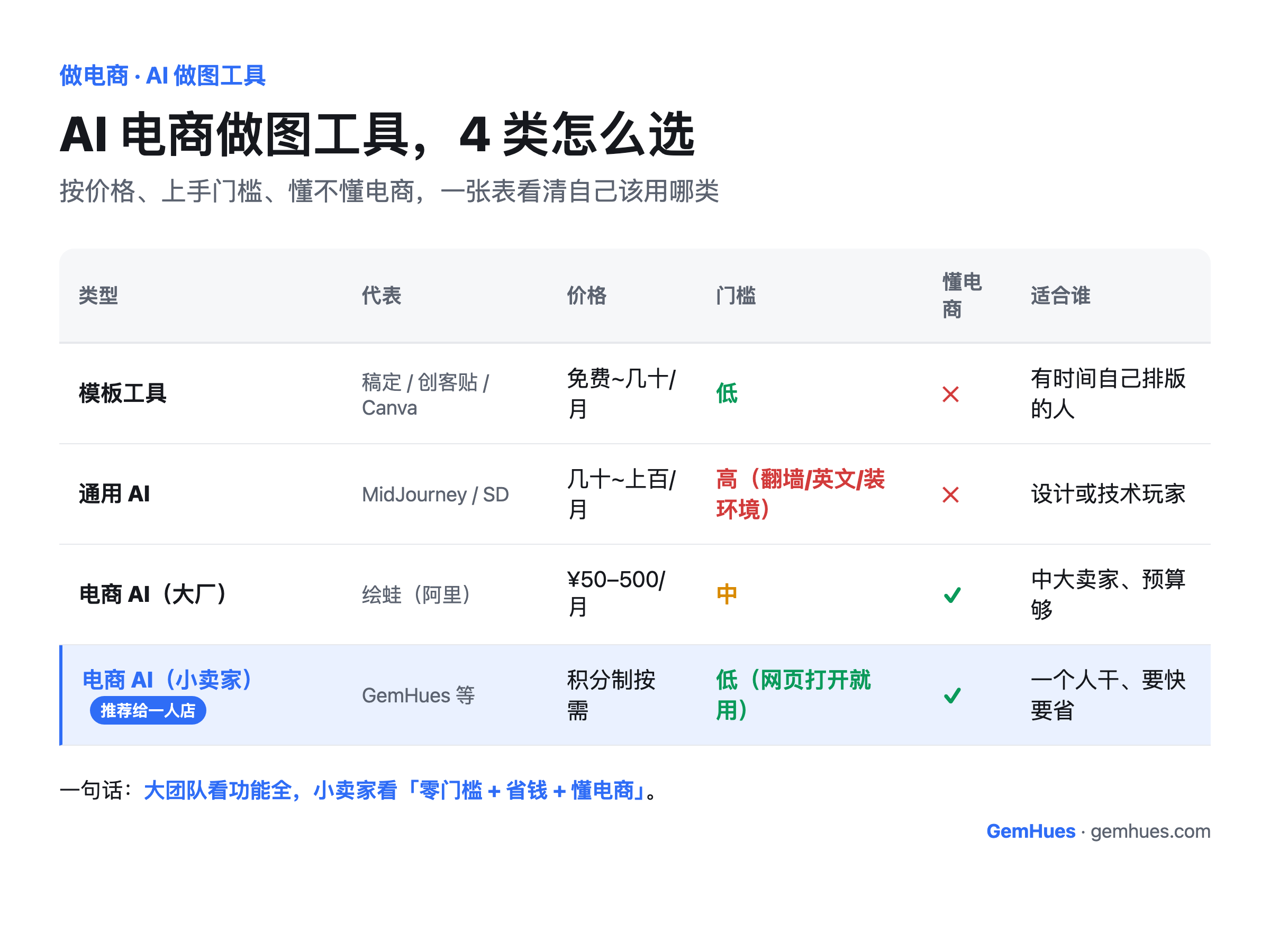This screenshot has height=952, width=1270.
Task: Click the 推荐给一人店 badge
Action: coord(148,710)
